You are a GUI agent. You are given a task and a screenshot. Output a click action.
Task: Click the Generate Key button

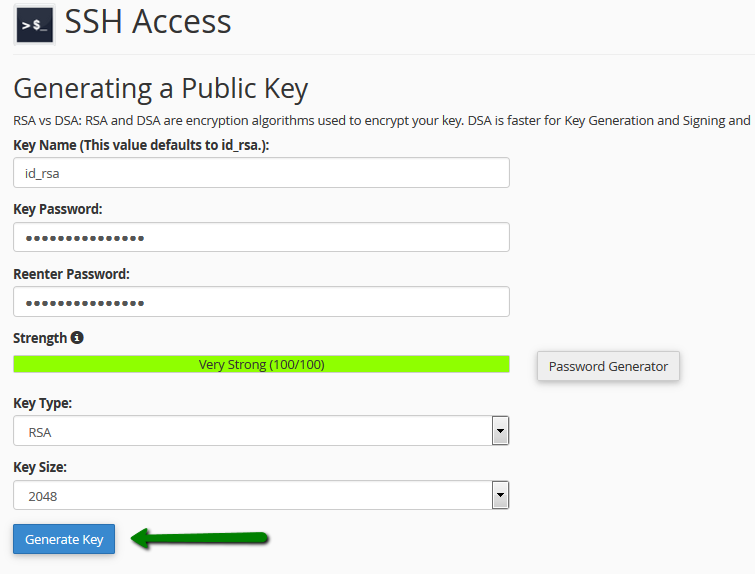click(64, 539)
